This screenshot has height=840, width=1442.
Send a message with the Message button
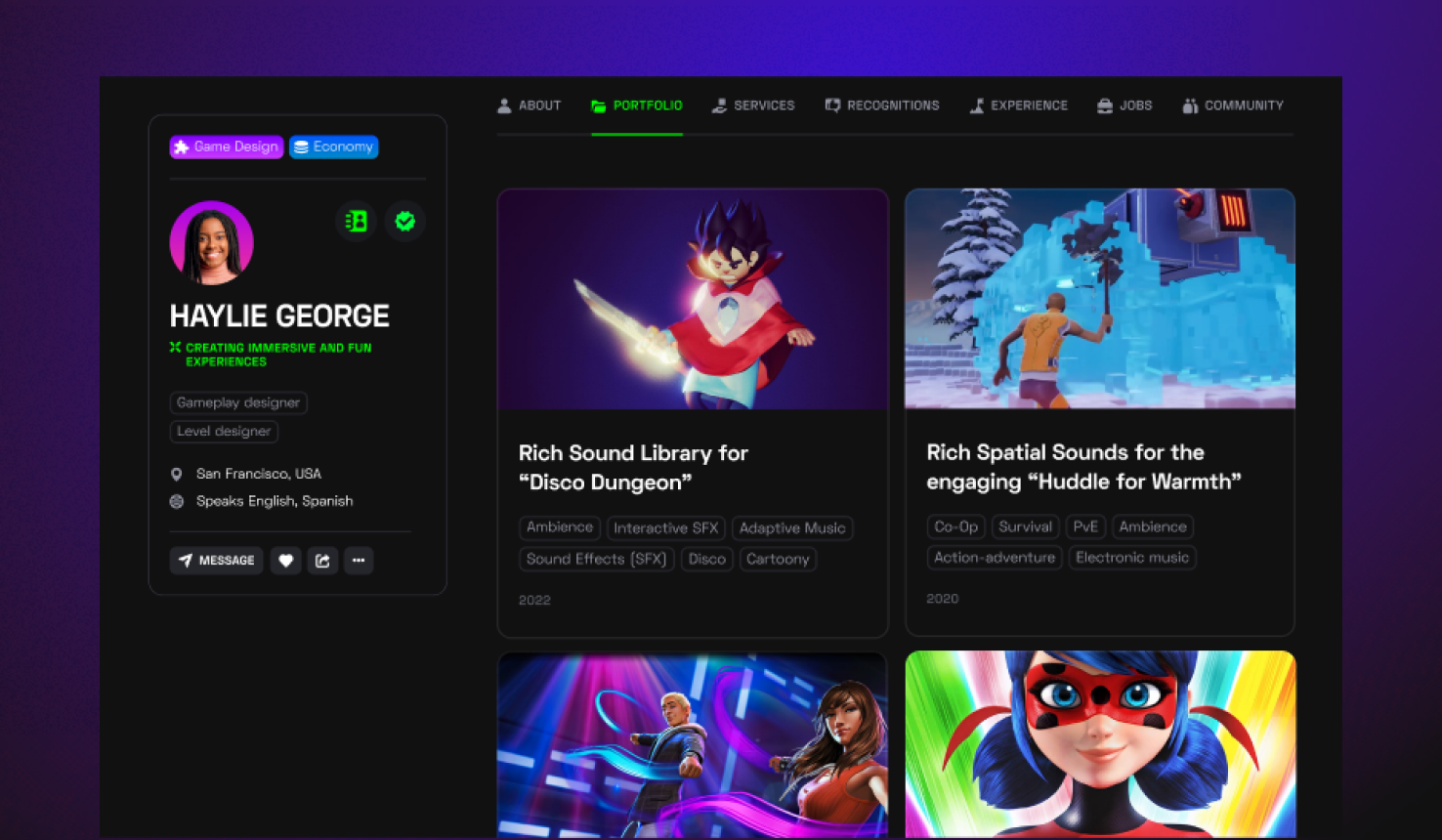(x=216, y=561)
